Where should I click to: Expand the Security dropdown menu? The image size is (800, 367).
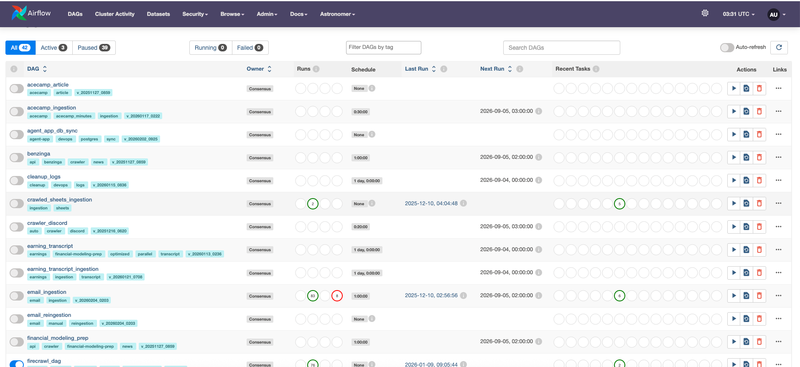coord(195,14)
